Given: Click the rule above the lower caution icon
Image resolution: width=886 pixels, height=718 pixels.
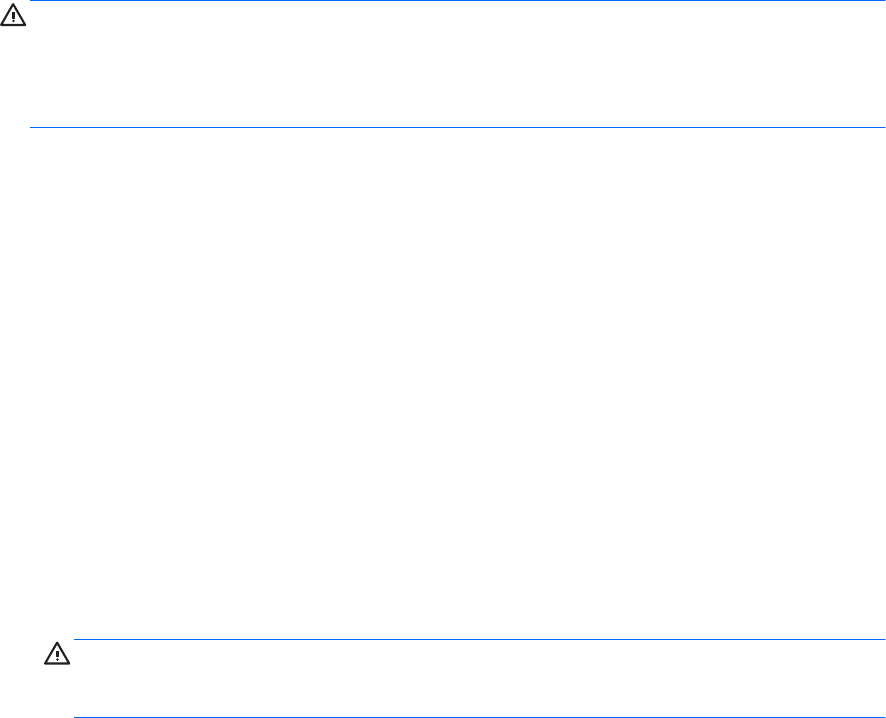Looking at the screenshot, I should tap(480, 640).
